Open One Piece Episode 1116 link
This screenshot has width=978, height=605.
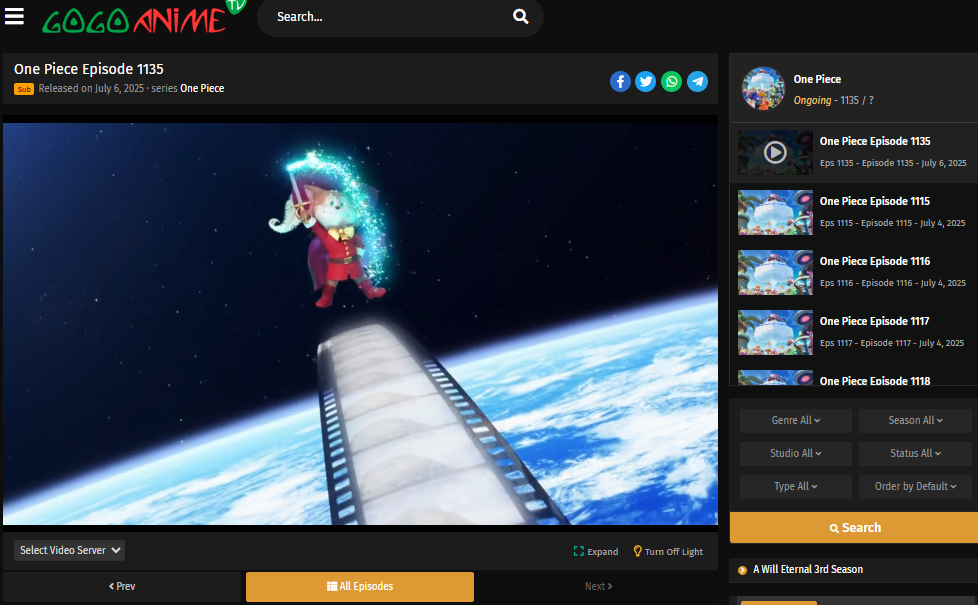(874, 261)
